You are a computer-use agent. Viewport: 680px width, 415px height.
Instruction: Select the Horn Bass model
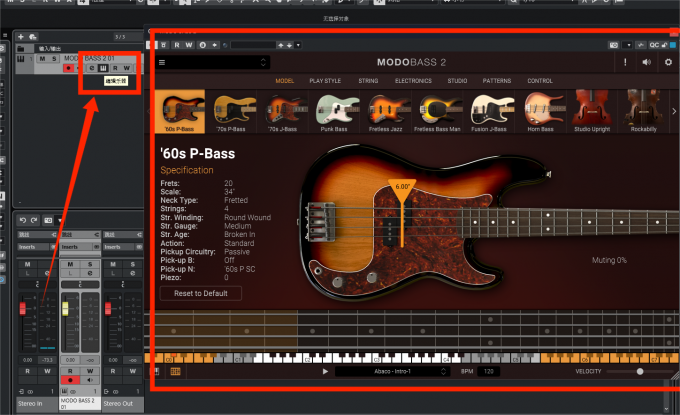point(540,111)
